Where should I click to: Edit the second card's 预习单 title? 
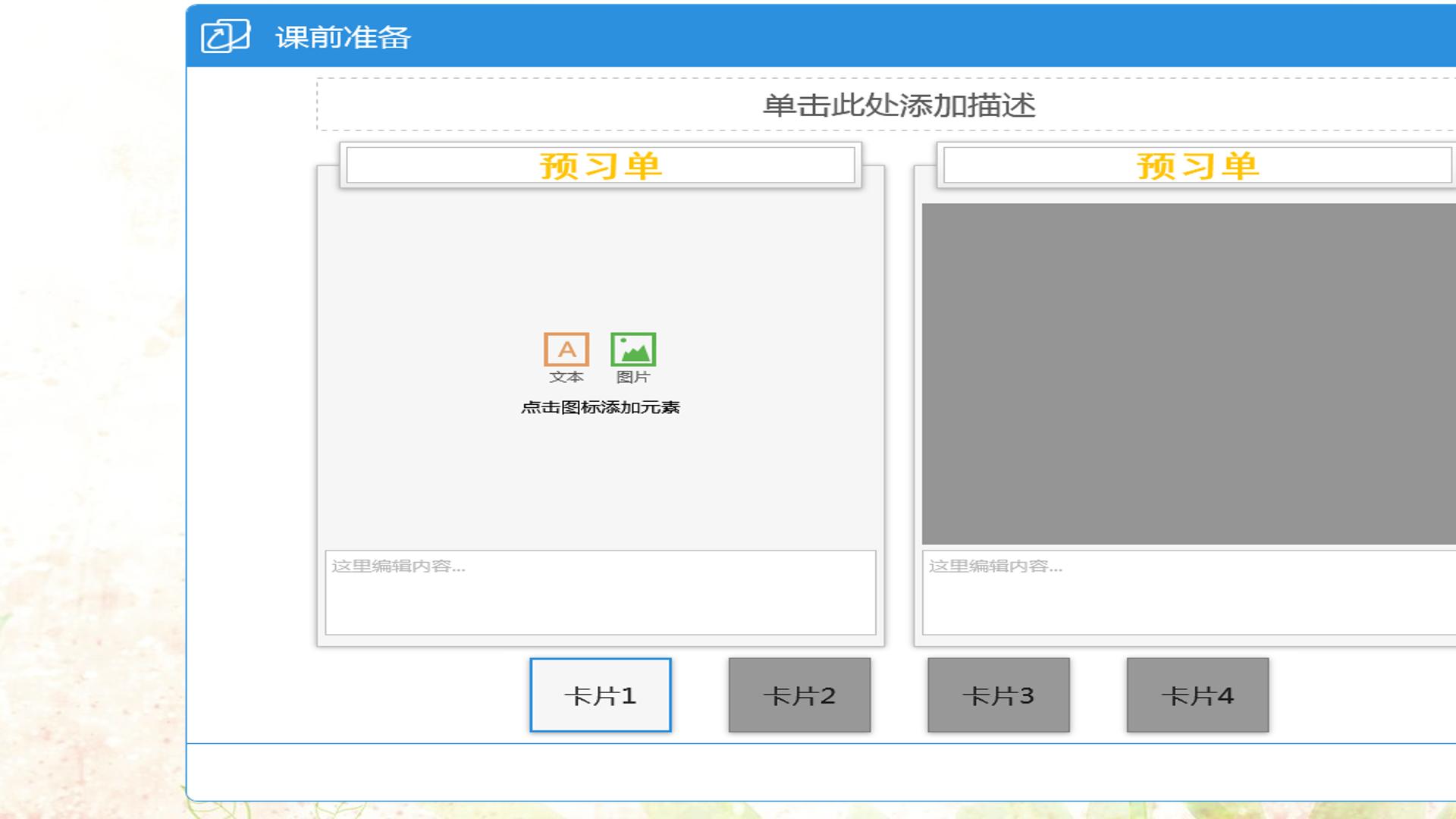1197,165
